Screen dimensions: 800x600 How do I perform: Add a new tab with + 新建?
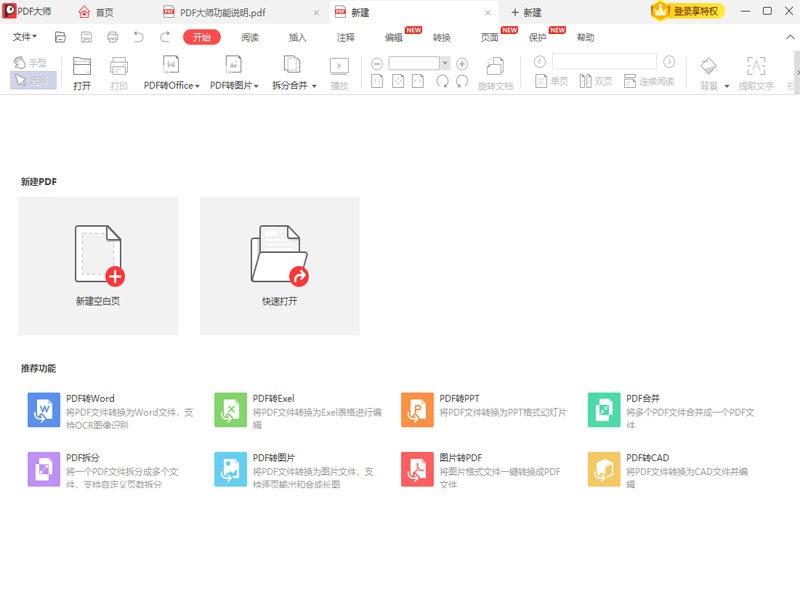pos(526,12)
